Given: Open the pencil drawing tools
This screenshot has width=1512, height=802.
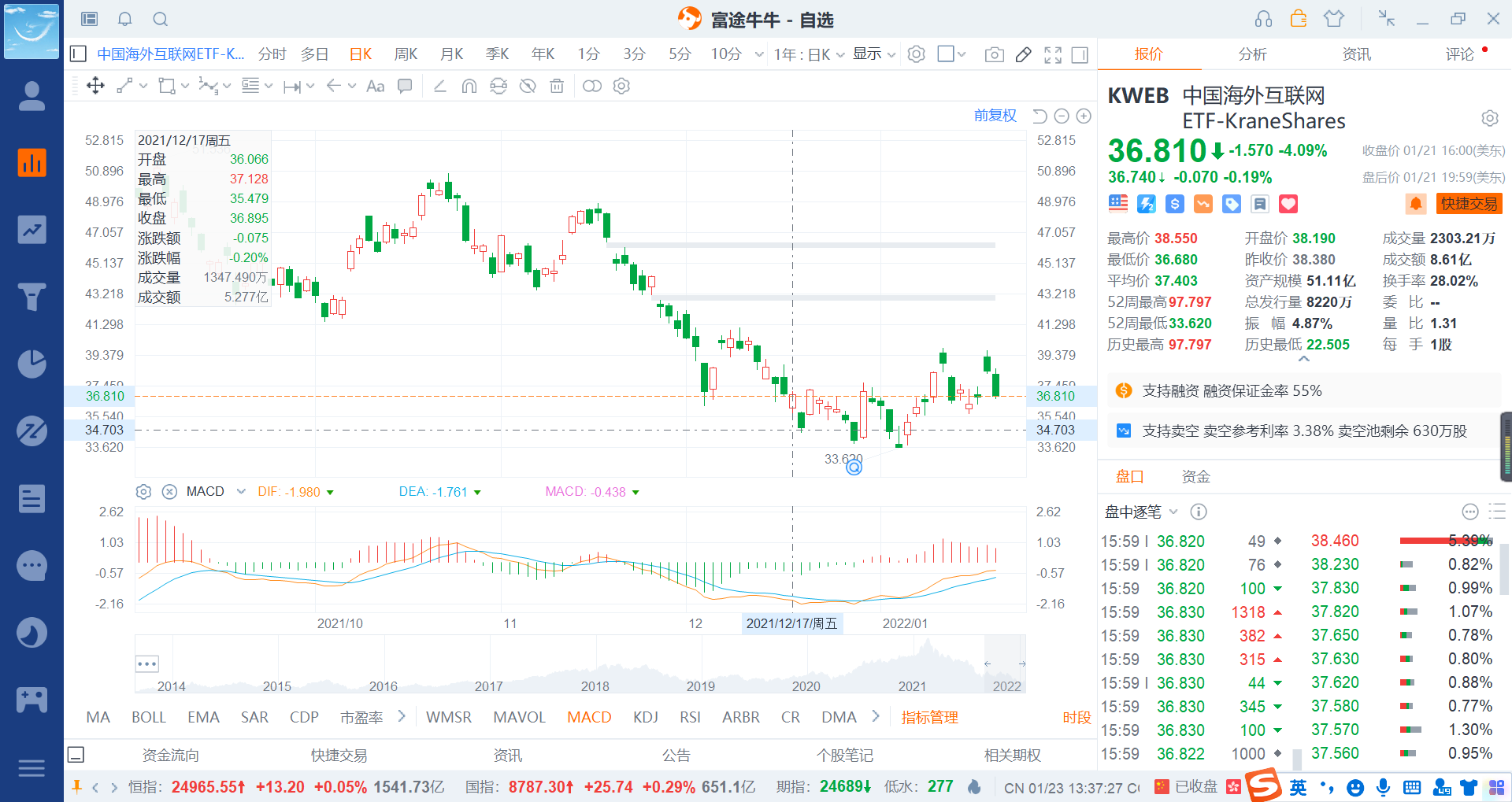Looking at the screenshot, I should [1024, 54].
